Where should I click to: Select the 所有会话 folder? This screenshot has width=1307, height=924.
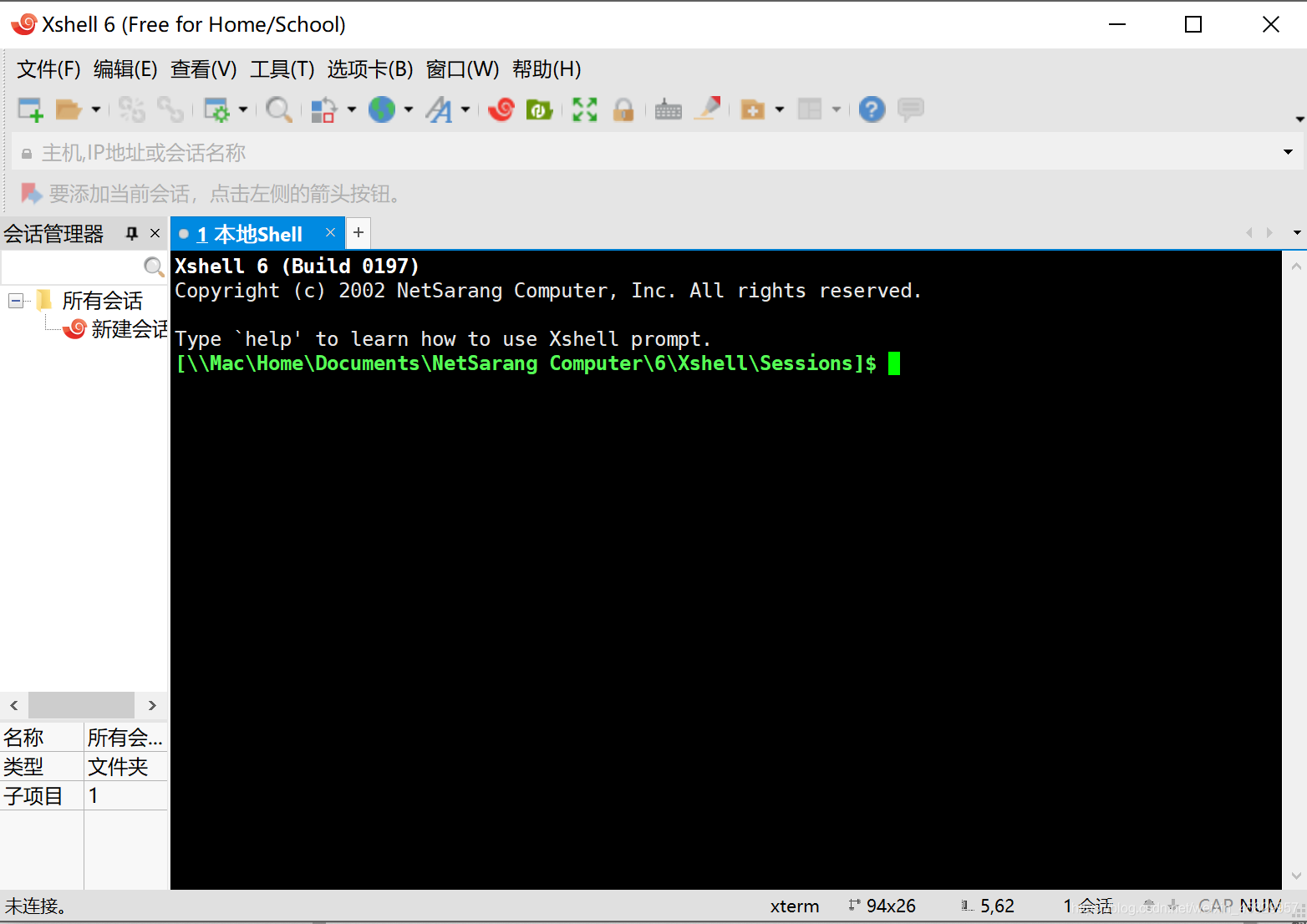[102, 301]
